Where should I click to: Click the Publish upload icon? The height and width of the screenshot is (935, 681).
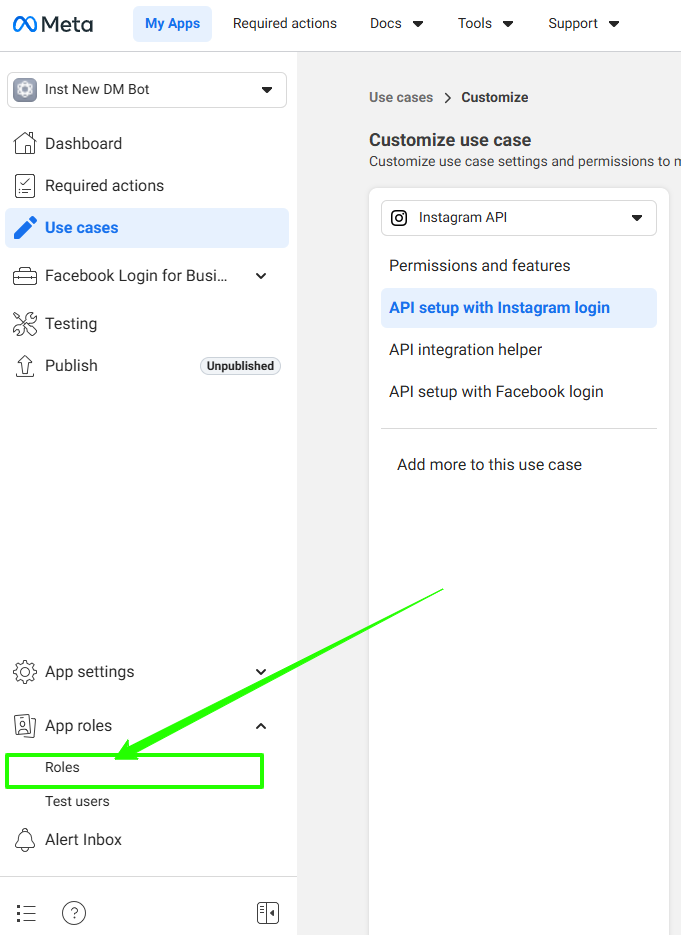(x=25, y=366)
